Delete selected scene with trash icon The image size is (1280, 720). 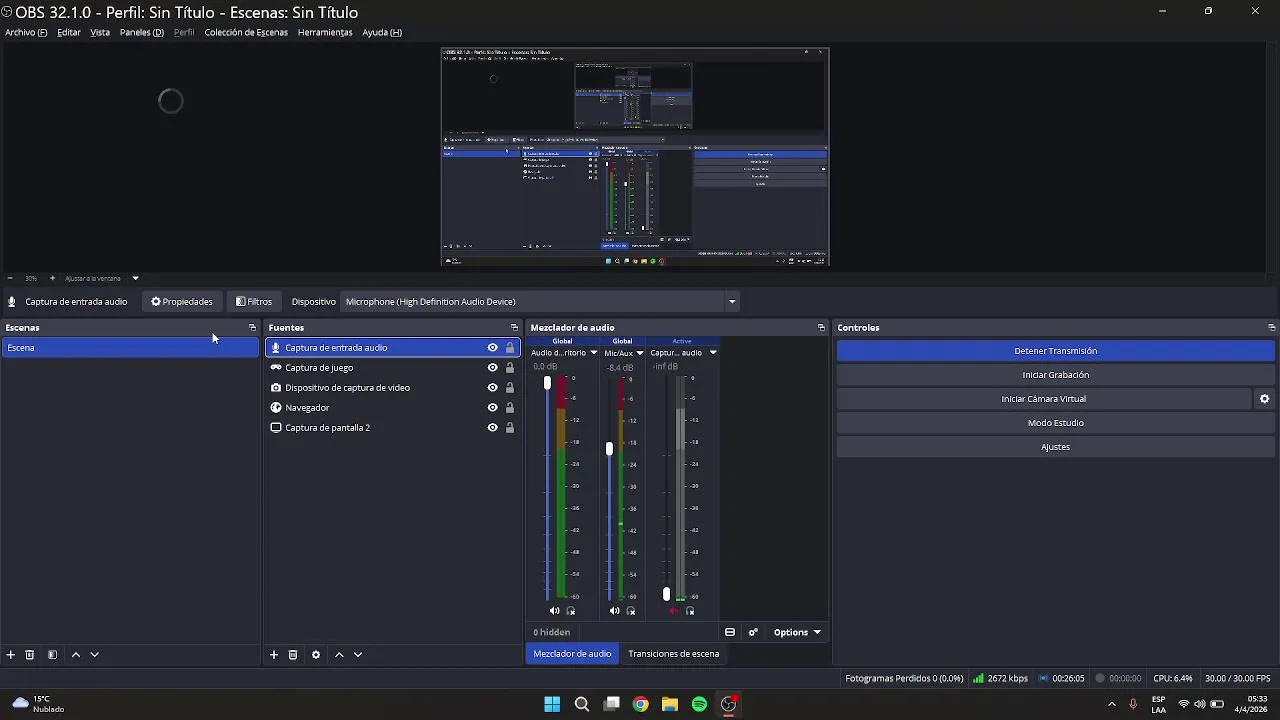[x=30, y=655]
